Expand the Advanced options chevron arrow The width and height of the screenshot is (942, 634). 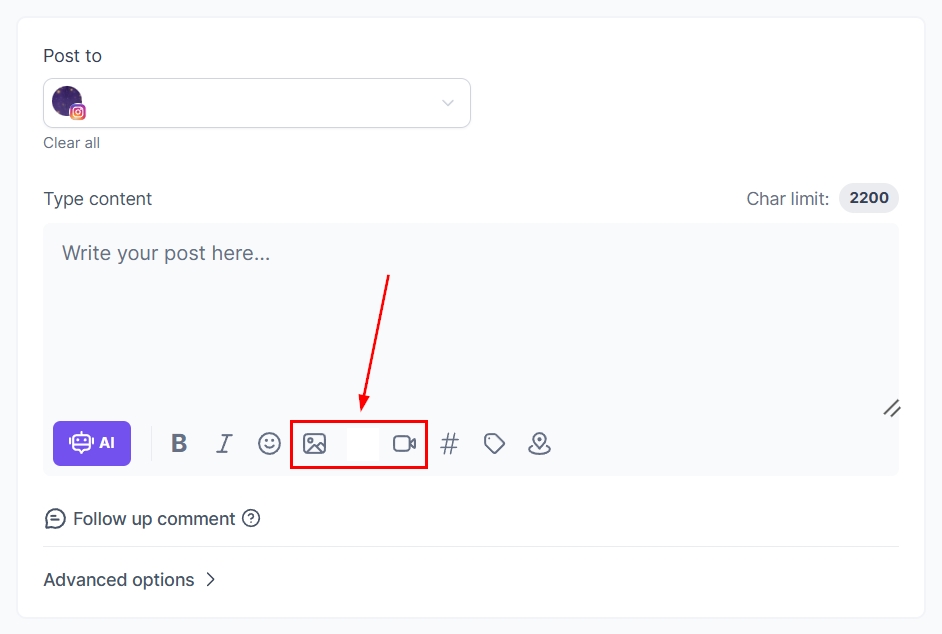click(211, 579)
